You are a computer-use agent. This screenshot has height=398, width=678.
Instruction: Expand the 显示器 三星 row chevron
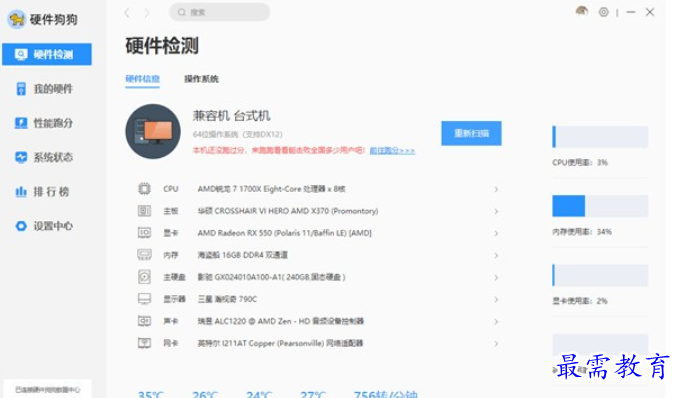tap(496, 299)
